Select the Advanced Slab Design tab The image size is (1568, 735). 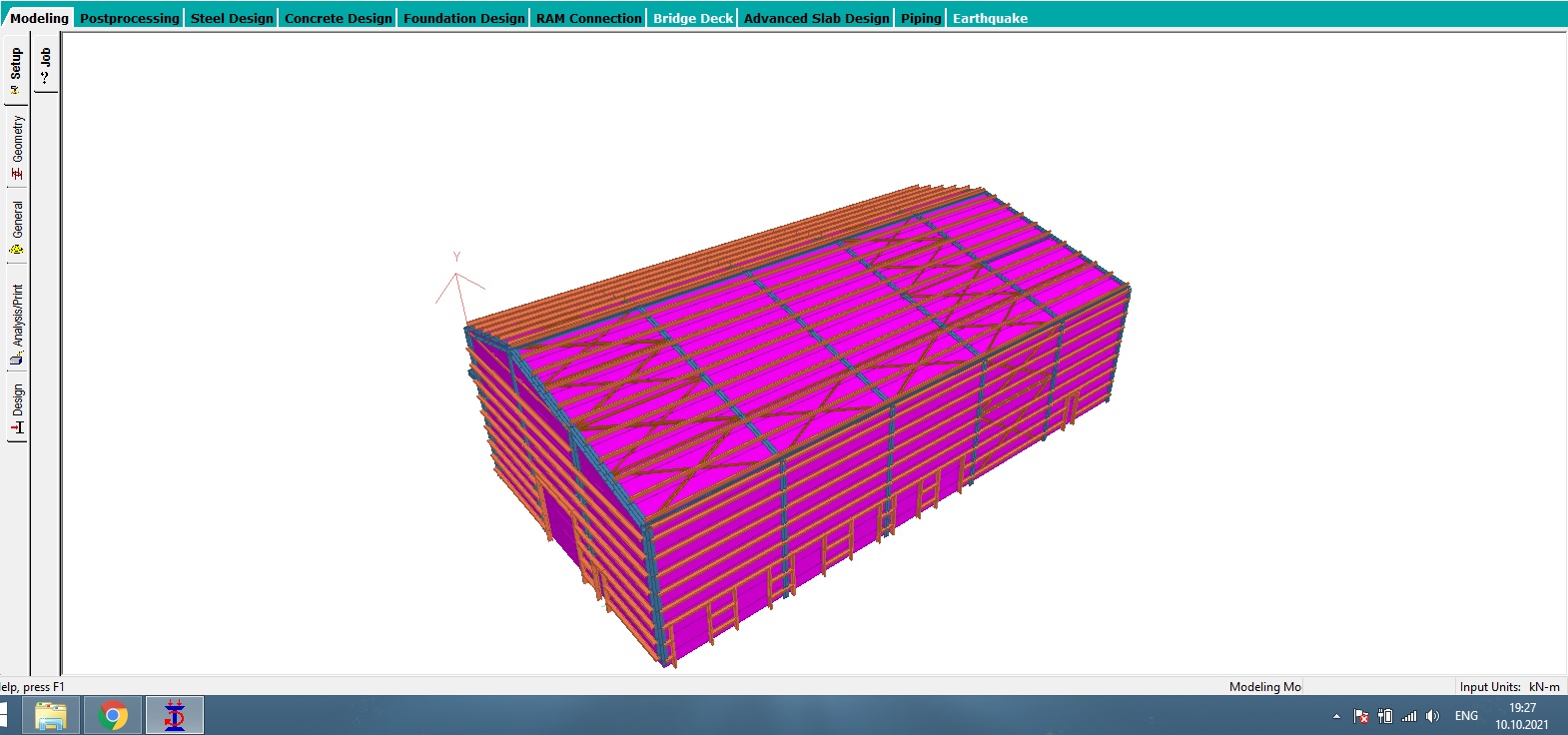[x=817, y=18]
